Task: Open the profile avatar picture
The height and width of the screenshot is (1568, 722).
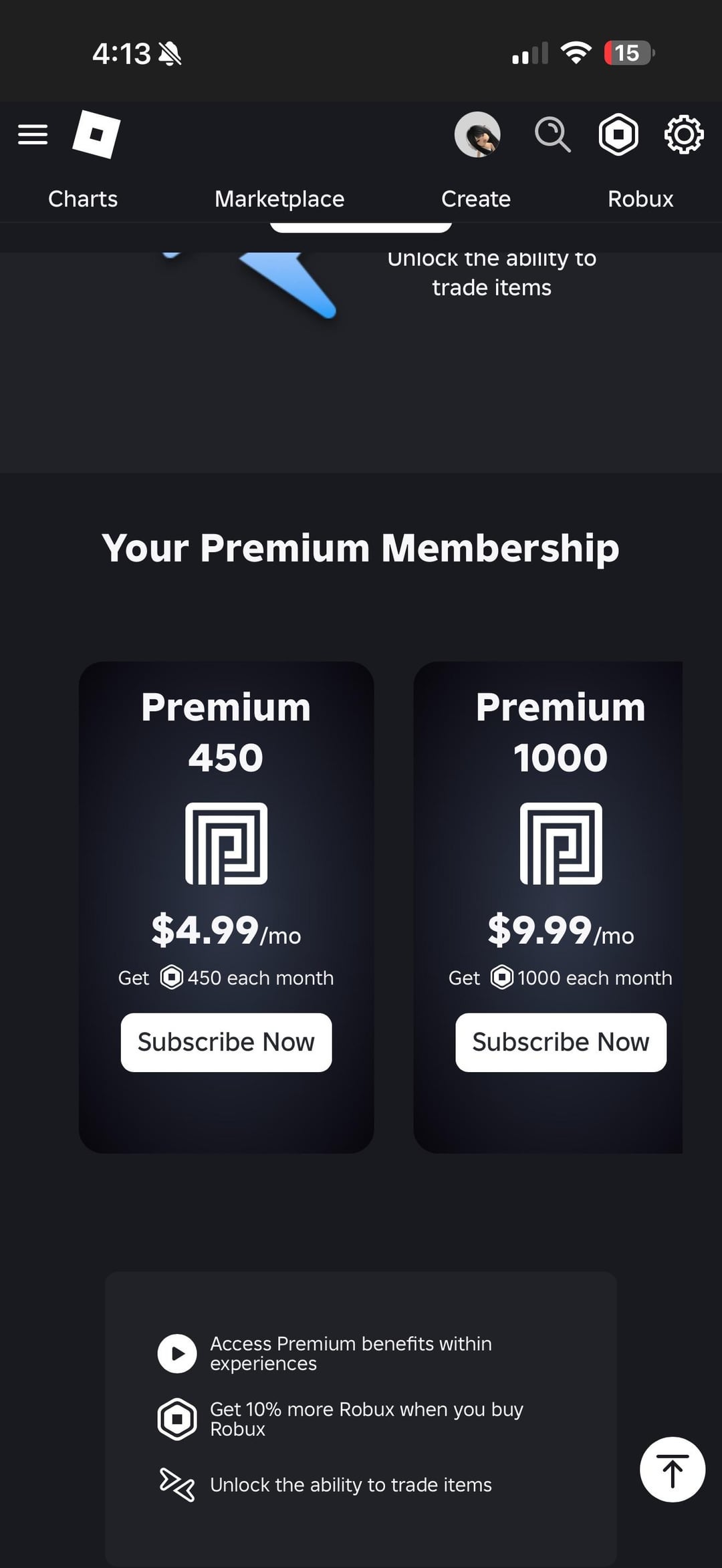Action: coord(477,134)
